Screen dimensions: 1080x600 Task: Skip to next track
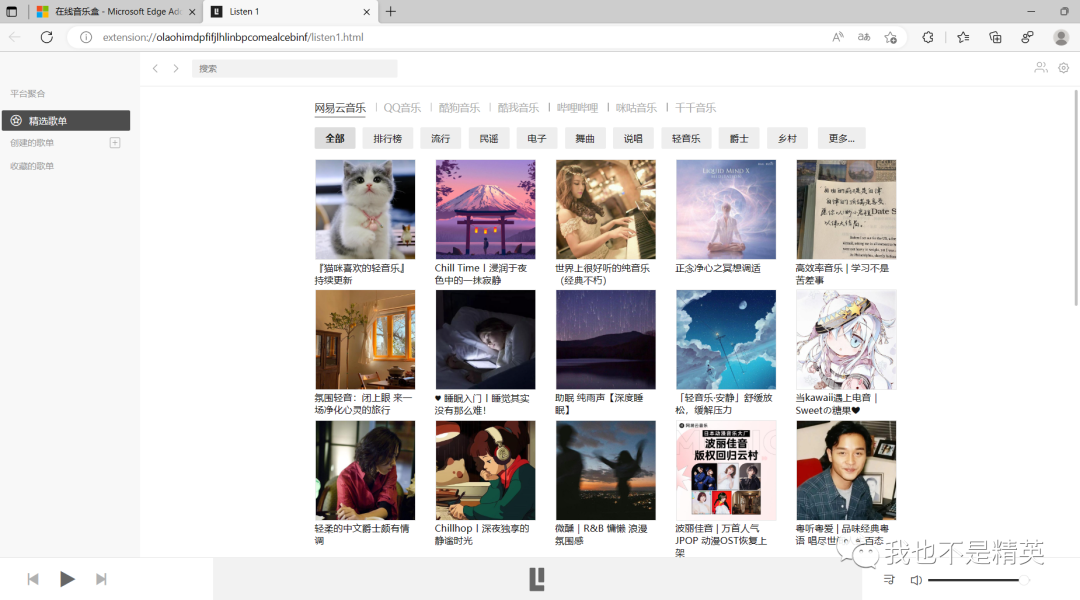pyautogui.click(x=100, y=578)
